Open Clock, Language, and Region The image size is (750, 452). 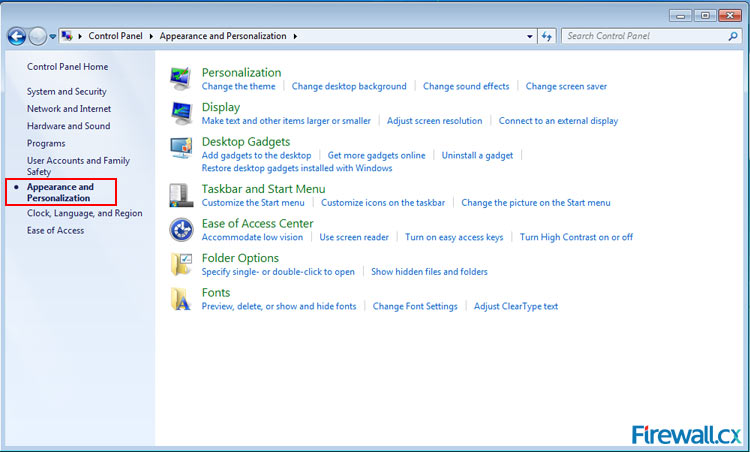(x=85, y=213)
